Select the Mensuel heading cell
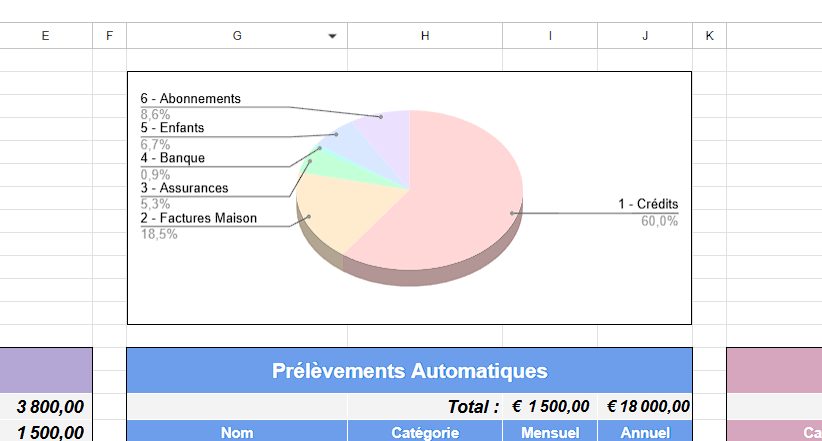The width and height of the screenshot is (822, 441). pos(550,433)
